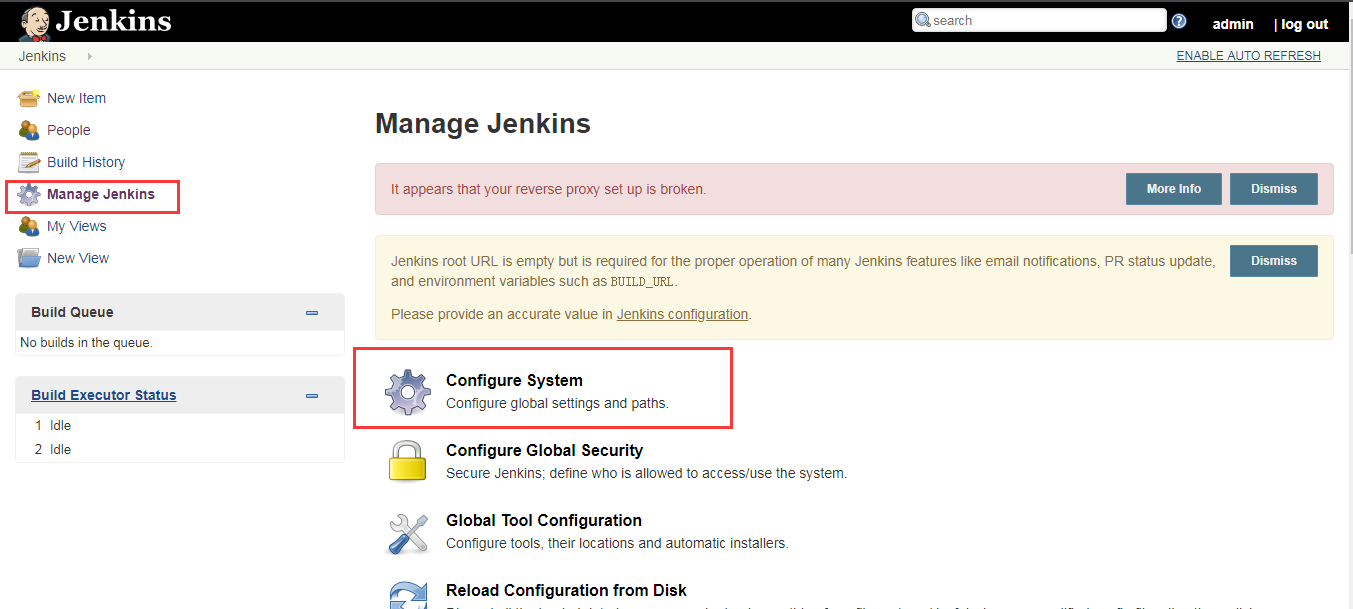Open the Build Executor Status link
The image size is (1353, 609).
pyautogui.click(x=104, y=395)
